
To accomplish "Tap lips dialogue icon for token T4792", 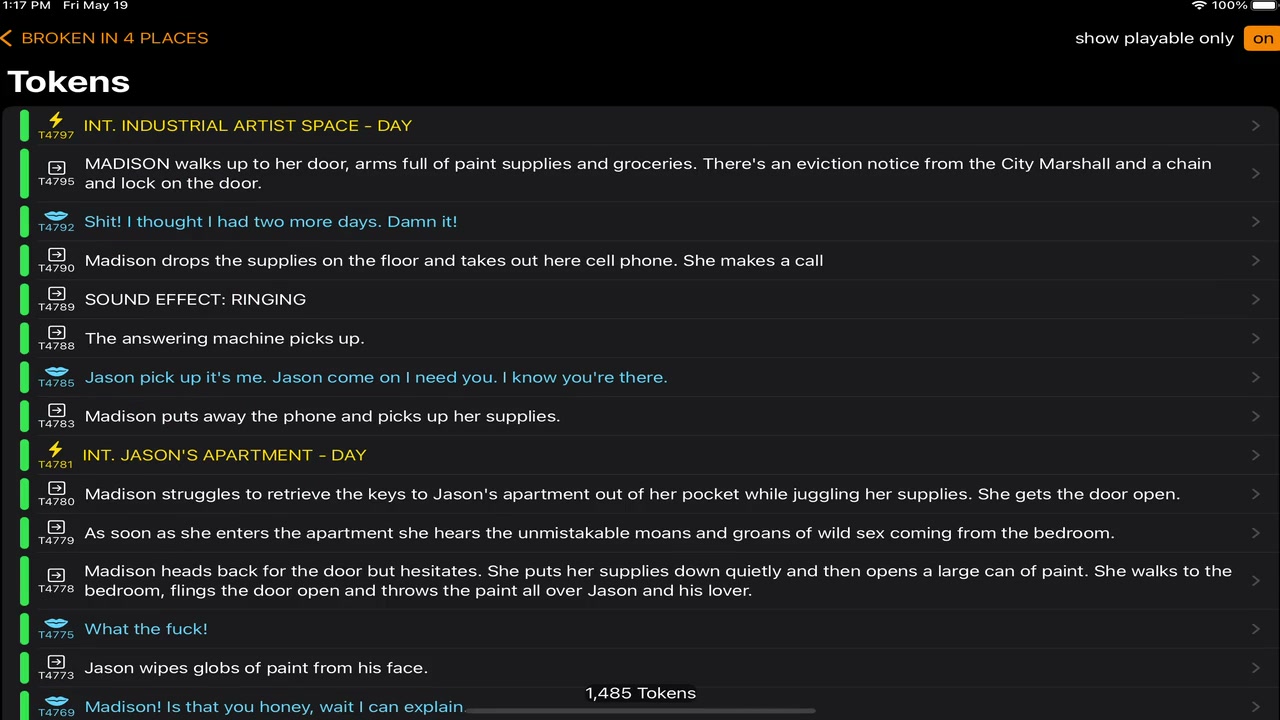I will (x=56, y=216).
